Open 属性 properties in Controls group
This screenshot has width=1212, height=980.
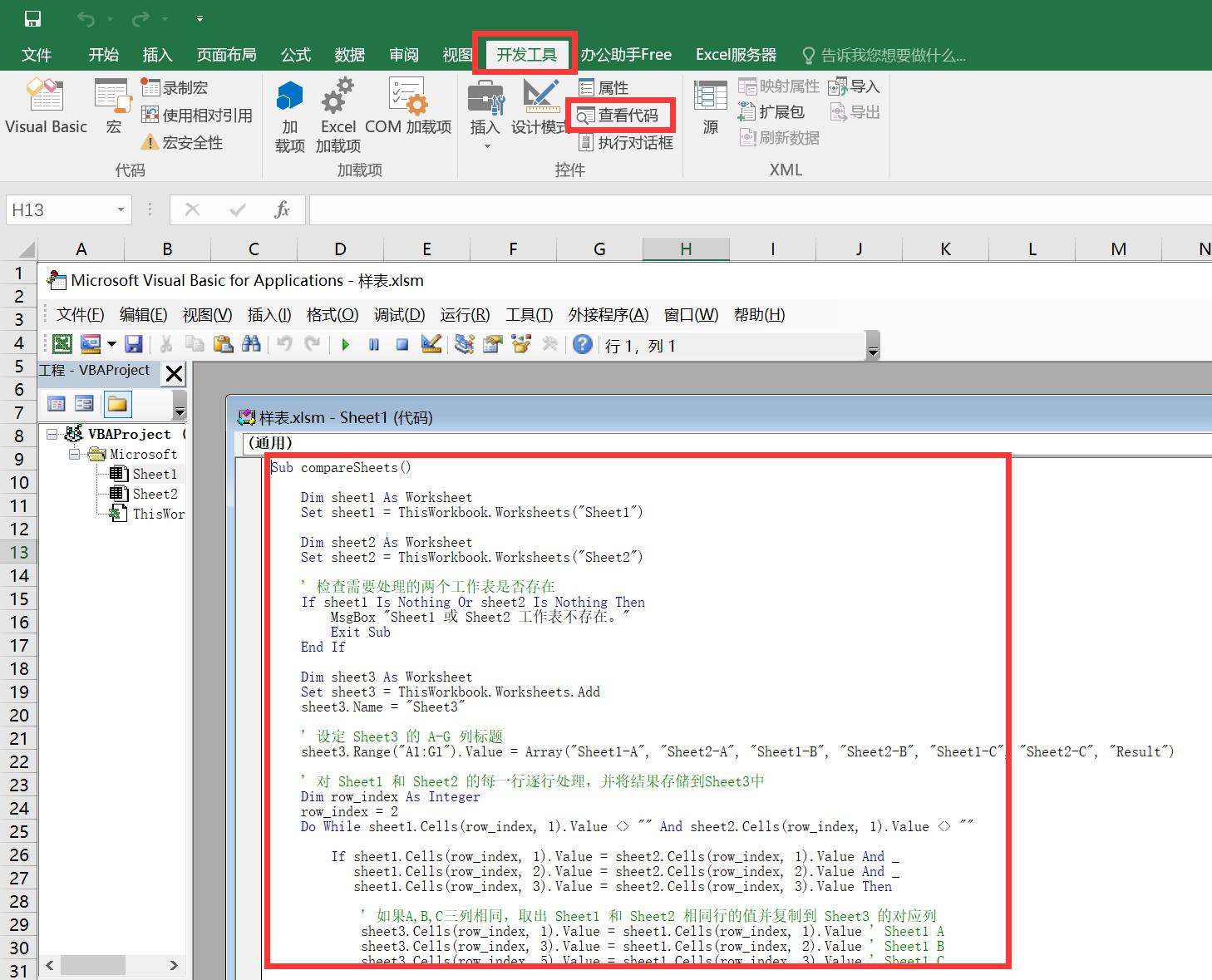(604, 87)
